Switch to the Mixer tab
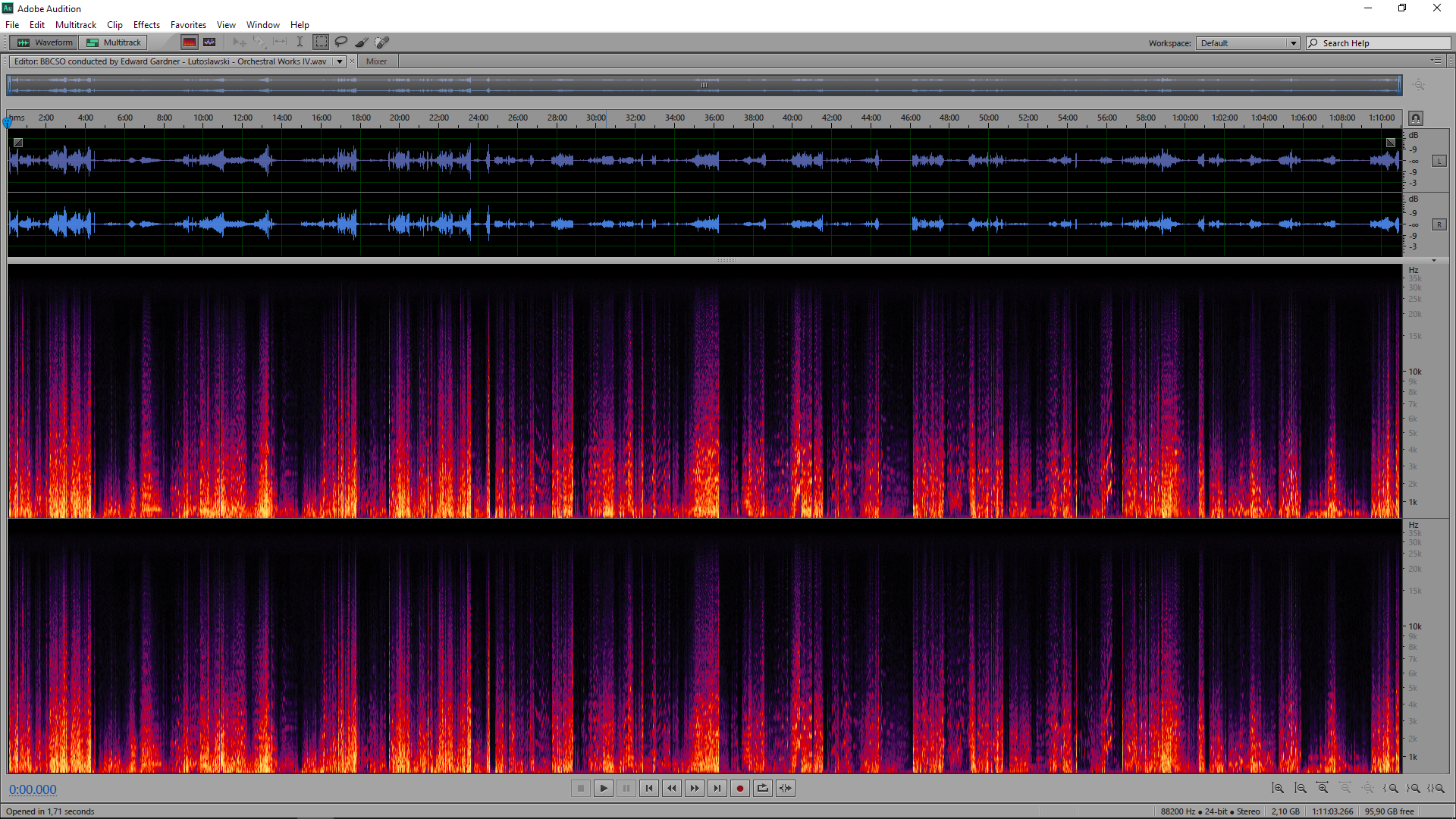Viewport: 1456px width, 819px height. (x=376, y=61)
